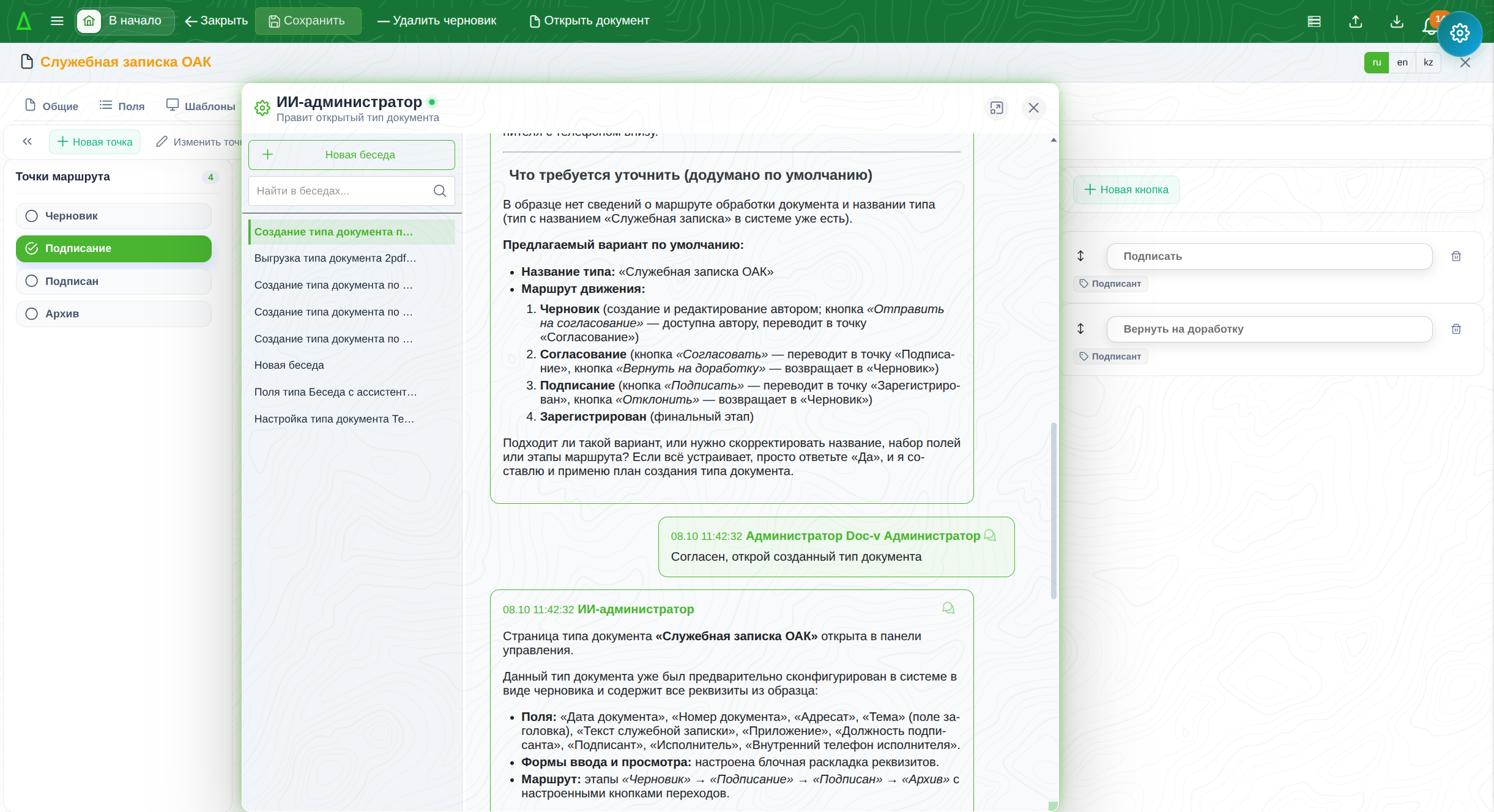Screen dimensions: 1494x812
Task: Click the green triangle app logo
Action: (24, 21)
